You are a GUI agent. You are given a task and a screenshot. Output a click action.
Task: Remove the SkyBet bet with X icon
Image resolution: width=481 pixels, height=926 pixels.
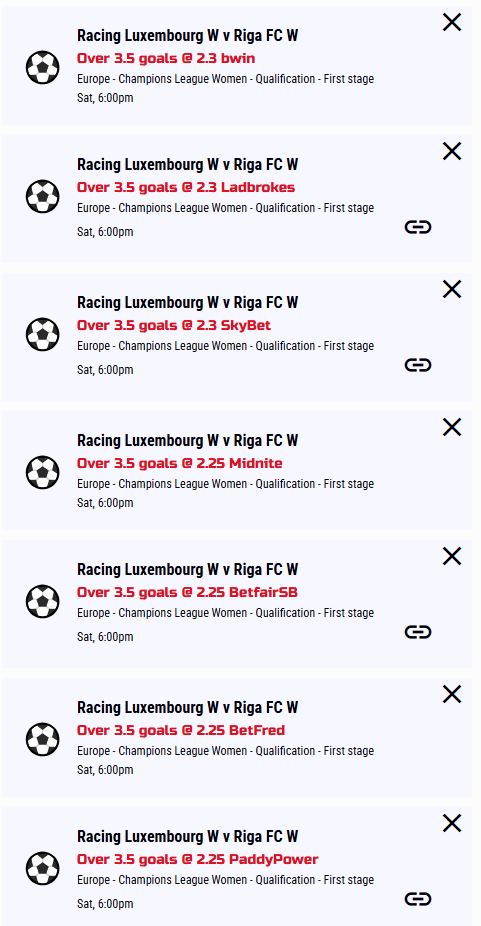tap(451, 289)
